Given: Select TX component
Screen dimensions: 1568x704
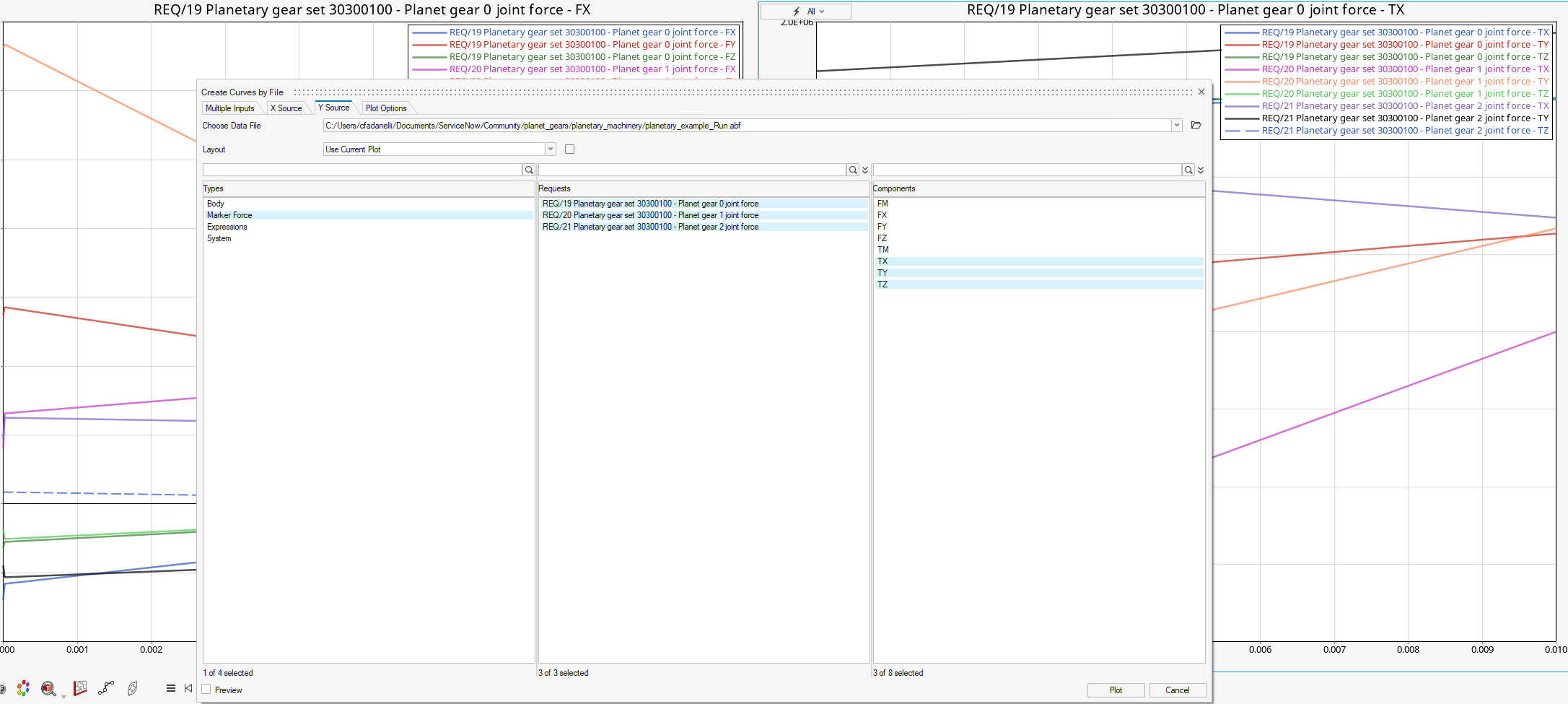Looking at the screenshot, I should click(1039, 261).
